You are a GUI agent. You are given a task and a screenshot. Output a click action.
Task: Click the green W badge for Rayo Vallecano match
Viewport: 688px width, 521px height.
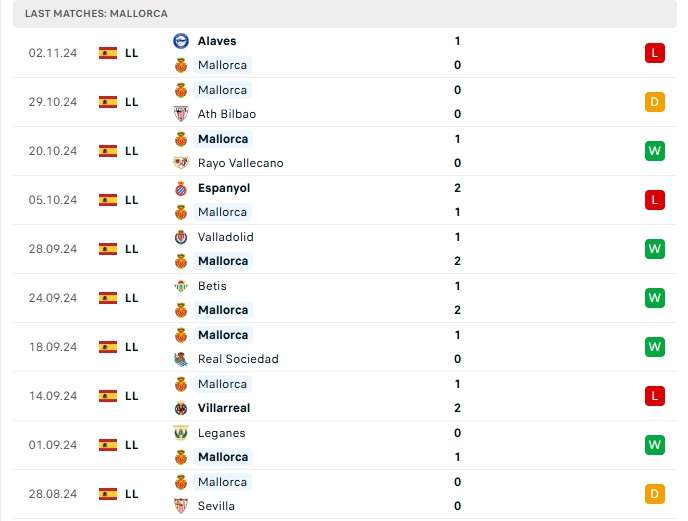(655, 151)
